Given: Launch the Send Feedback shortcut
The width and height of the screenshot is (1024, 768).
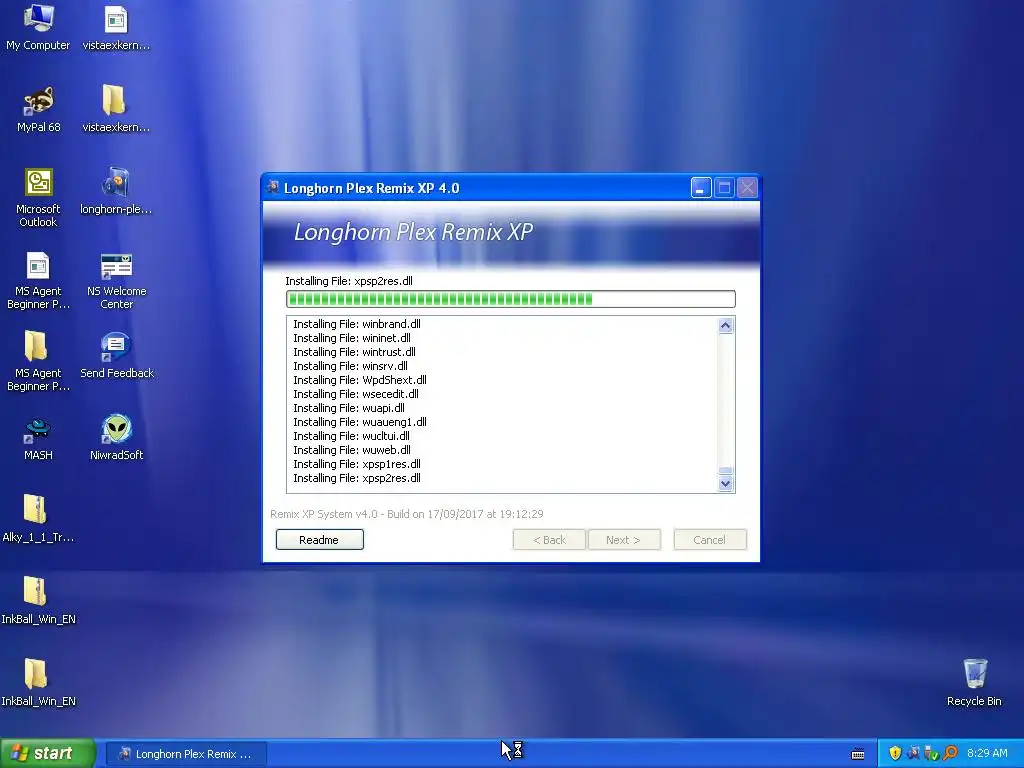Looking at the screenshot, I should 116,355.
